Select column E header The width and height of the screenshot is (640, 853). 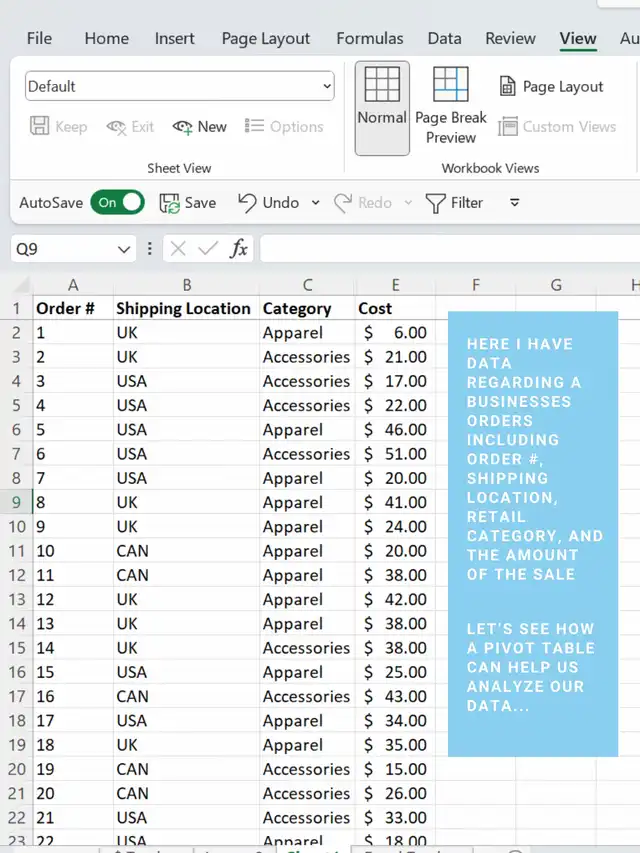click(395, 285)
